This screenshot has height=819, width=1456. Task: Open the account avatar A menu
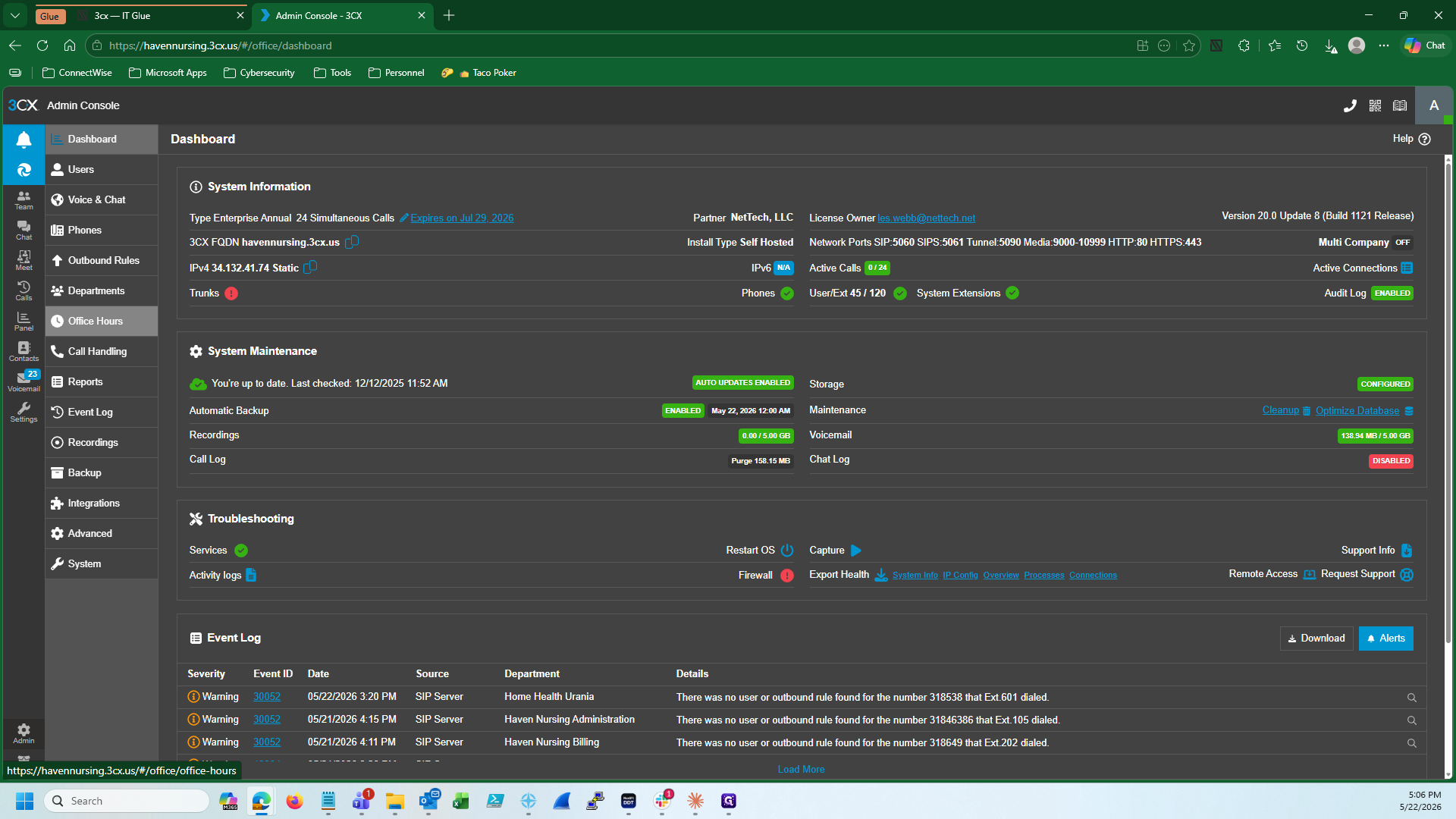point(1434,105)
